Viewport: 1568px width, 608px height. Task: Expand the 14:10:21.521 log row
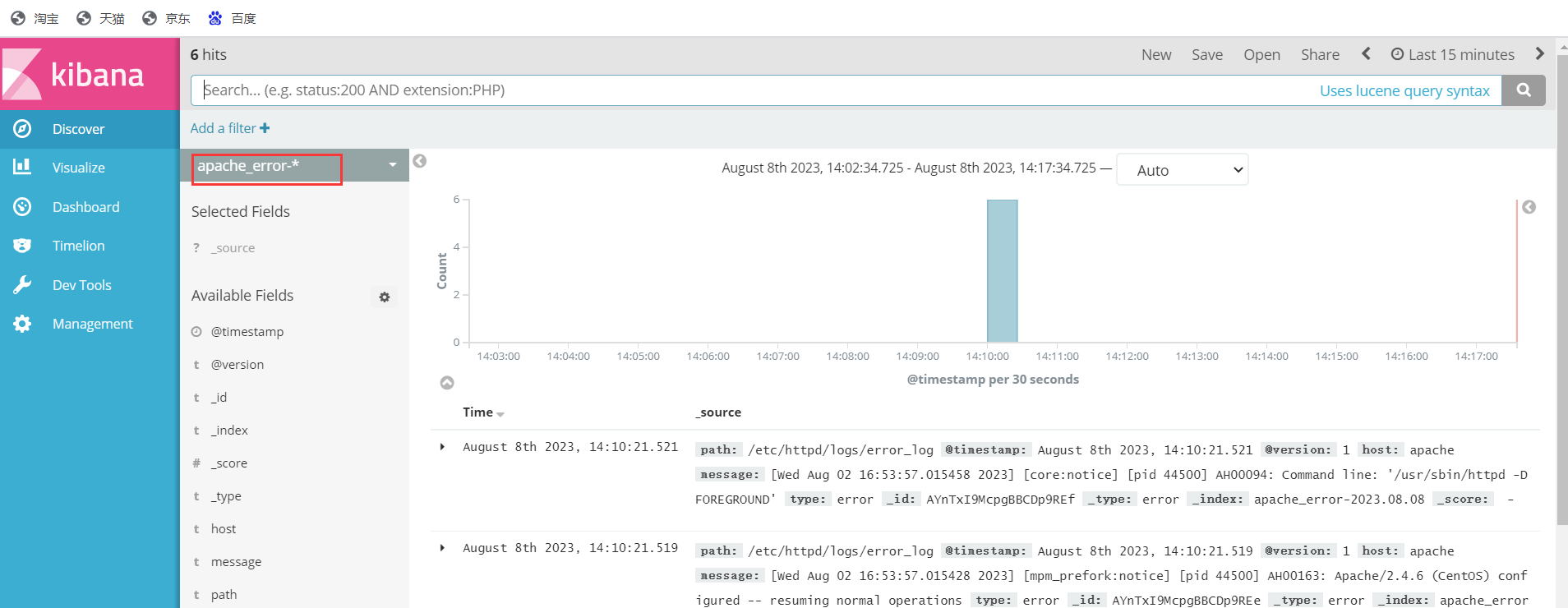[x=442, y=447]
